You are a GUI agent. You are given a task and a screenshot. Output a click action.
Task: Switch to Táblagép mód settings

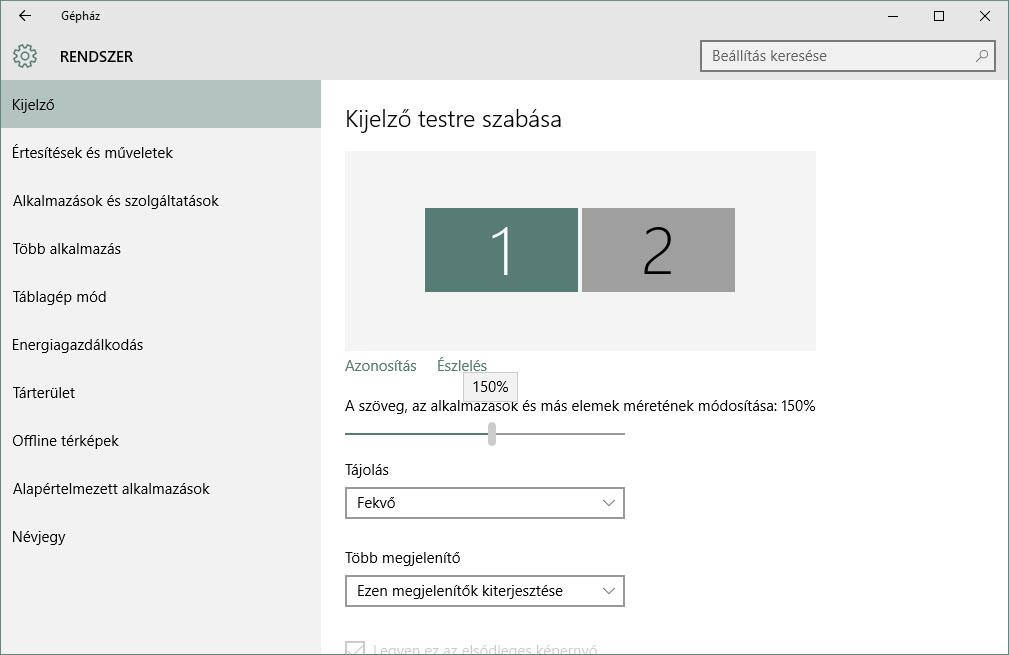point(59,297)
